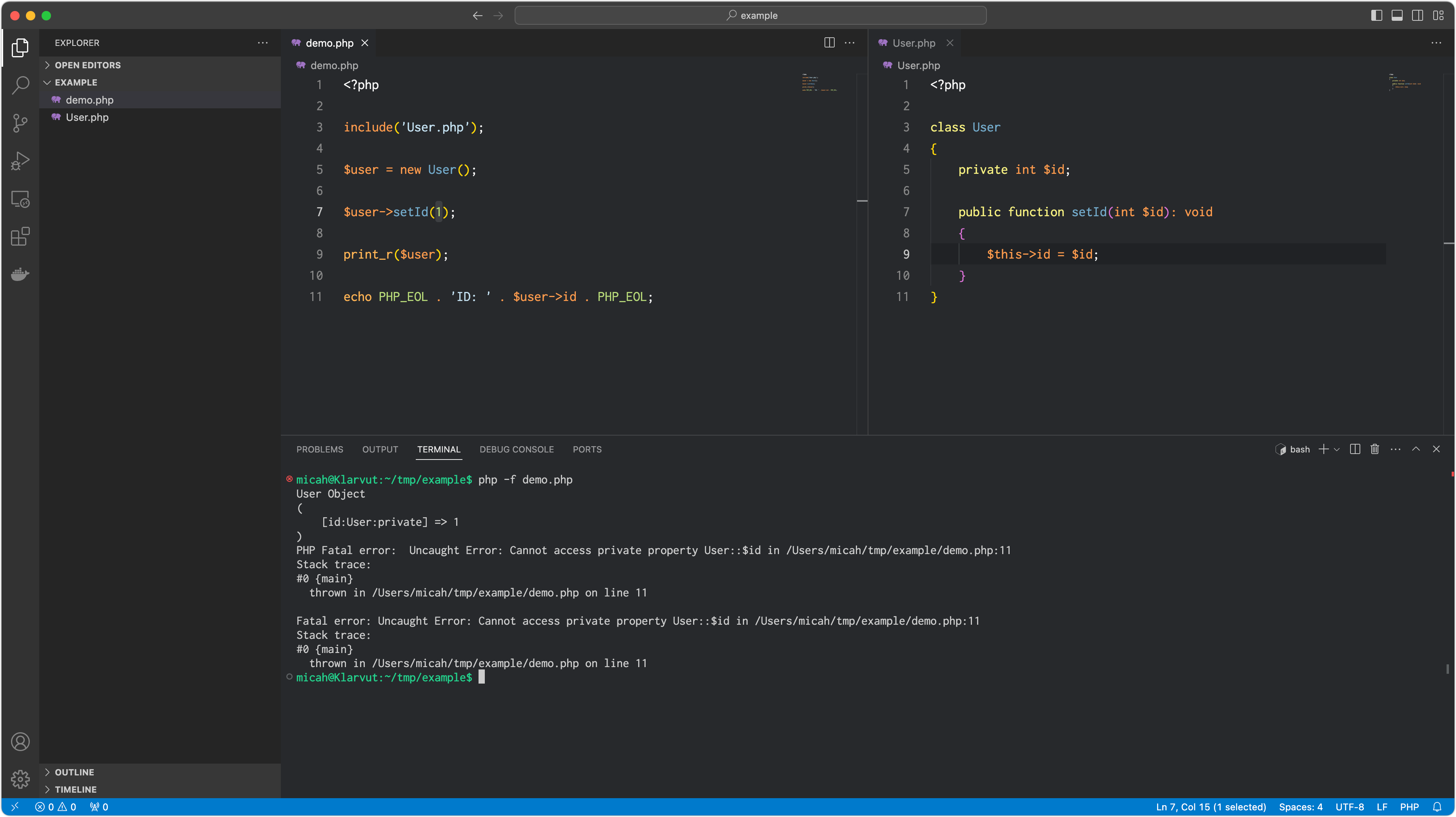Kill the terminal using the trash icon
The image size is (1456, 817).
(x=1374, y=449)
